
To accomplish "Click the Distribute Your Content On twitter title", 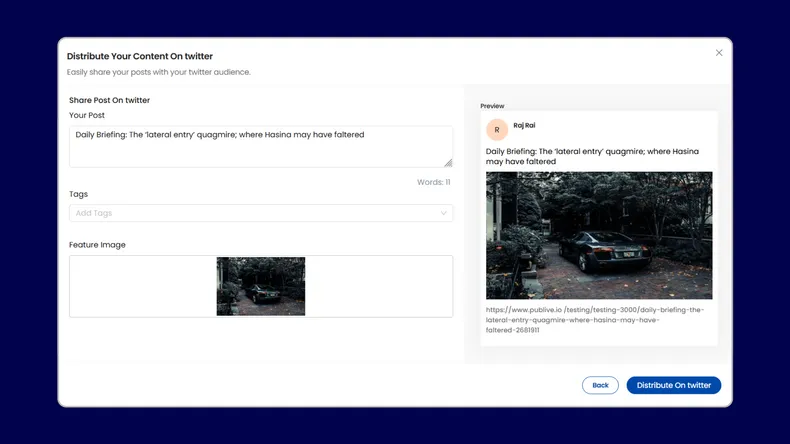I will [139, 57].
